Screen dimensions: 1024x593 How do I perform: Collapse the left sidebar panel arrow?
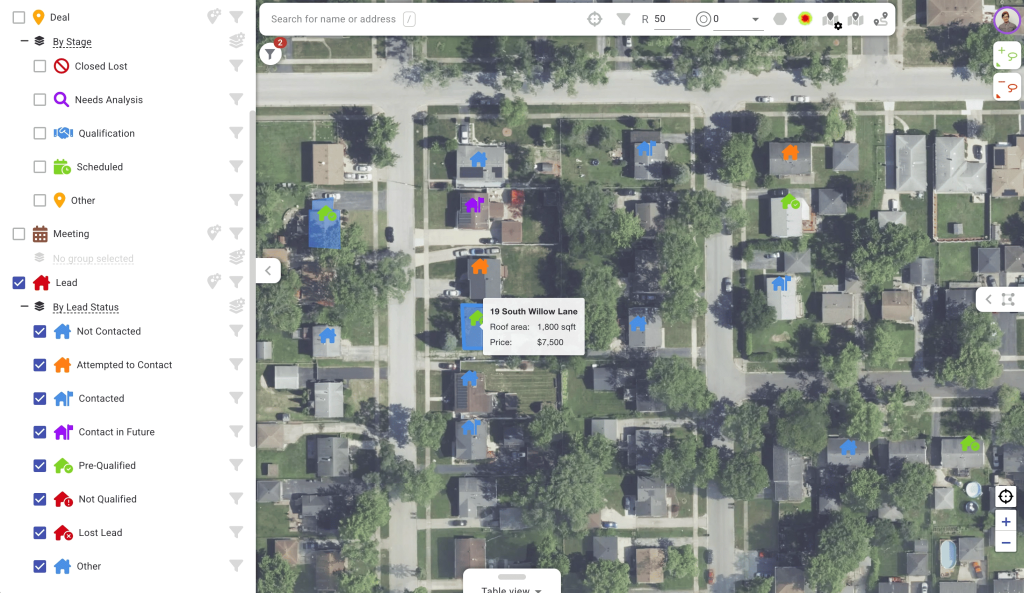pyautogui.click(x=268, y=270)
